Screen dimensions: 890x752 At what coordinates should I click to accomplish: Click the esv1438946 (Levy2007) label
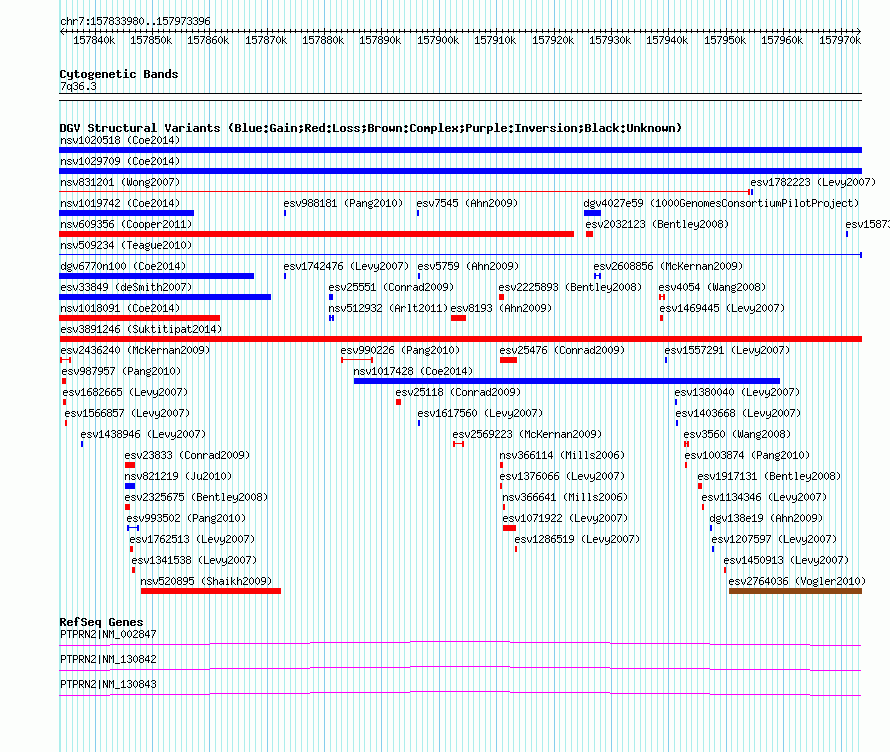click(x=143, y=434)
